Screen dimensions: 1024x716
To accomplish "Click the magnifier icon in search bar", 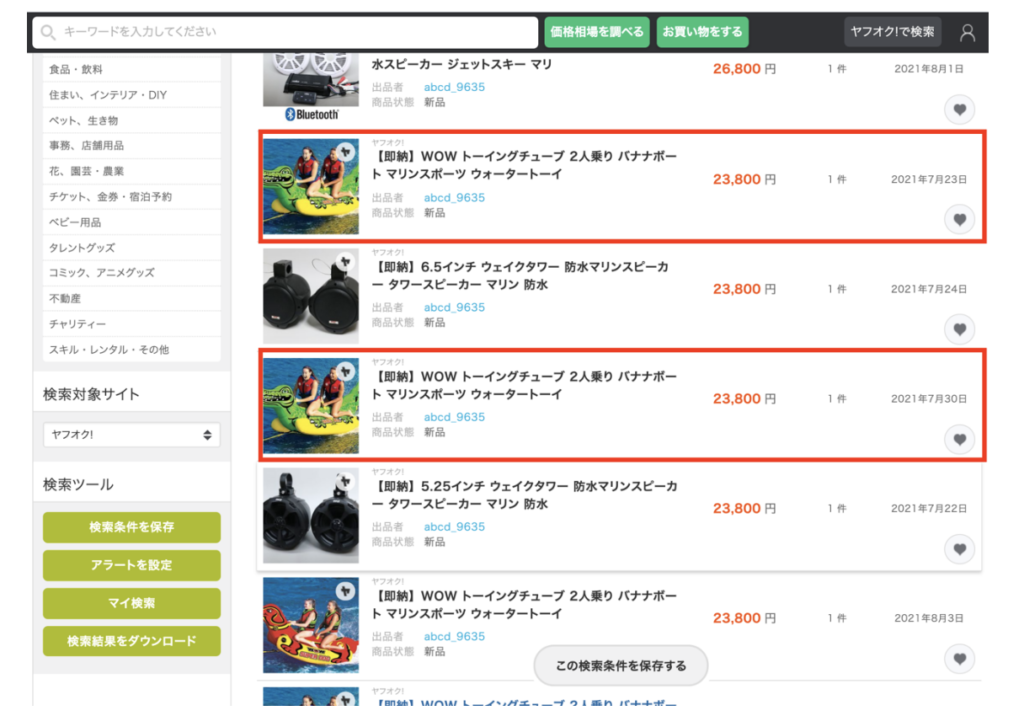I will [x=47, y=32].
